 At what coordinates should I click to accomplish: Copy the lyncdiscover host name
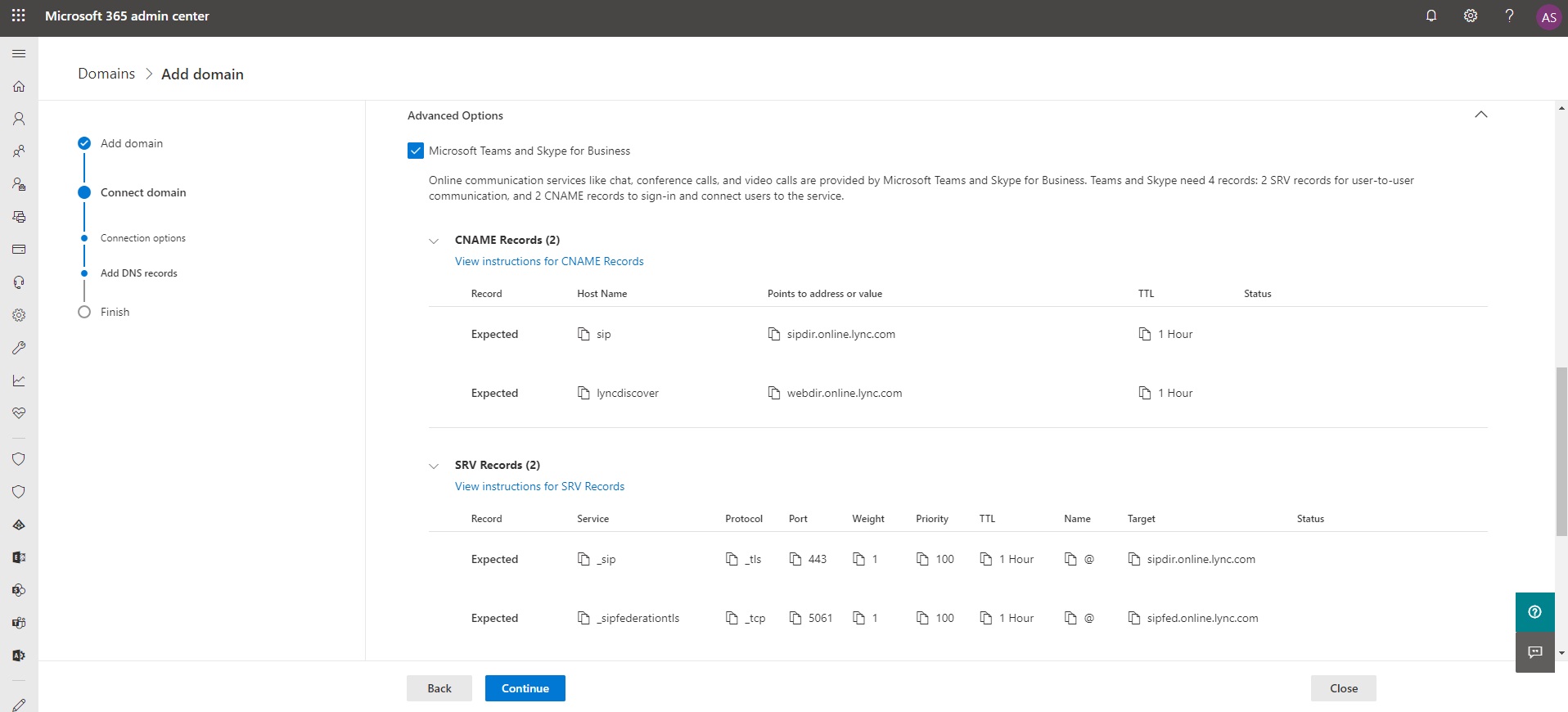[x=583, y=393]
